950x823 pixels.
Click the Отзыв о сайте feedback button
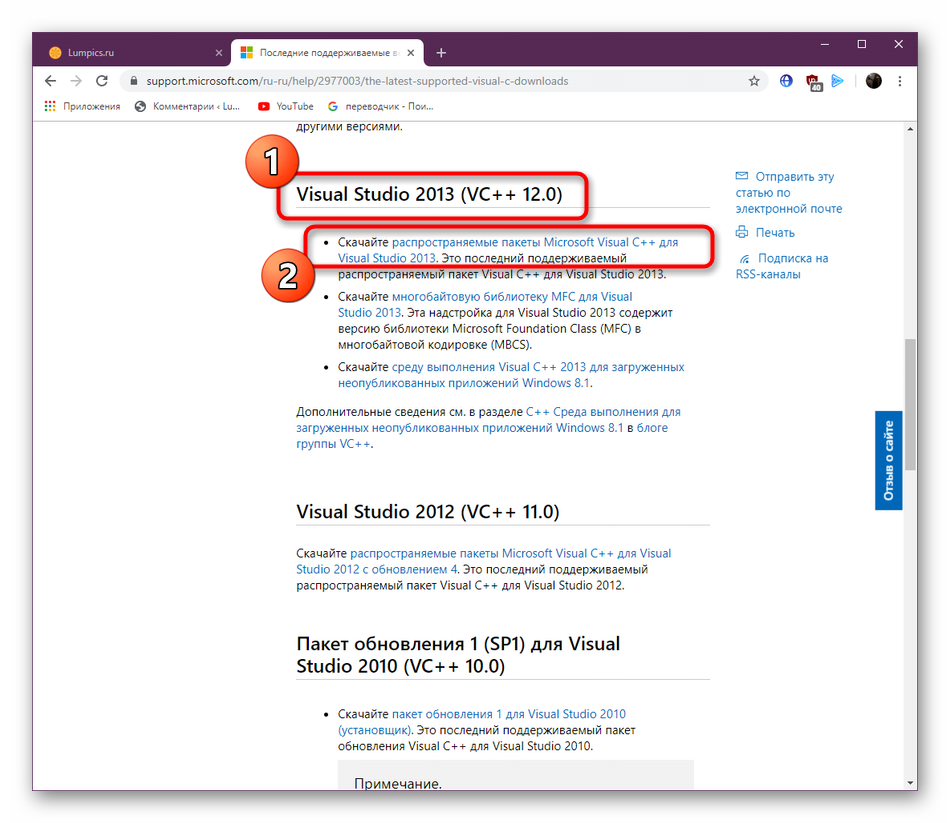[x=888, y=460]
